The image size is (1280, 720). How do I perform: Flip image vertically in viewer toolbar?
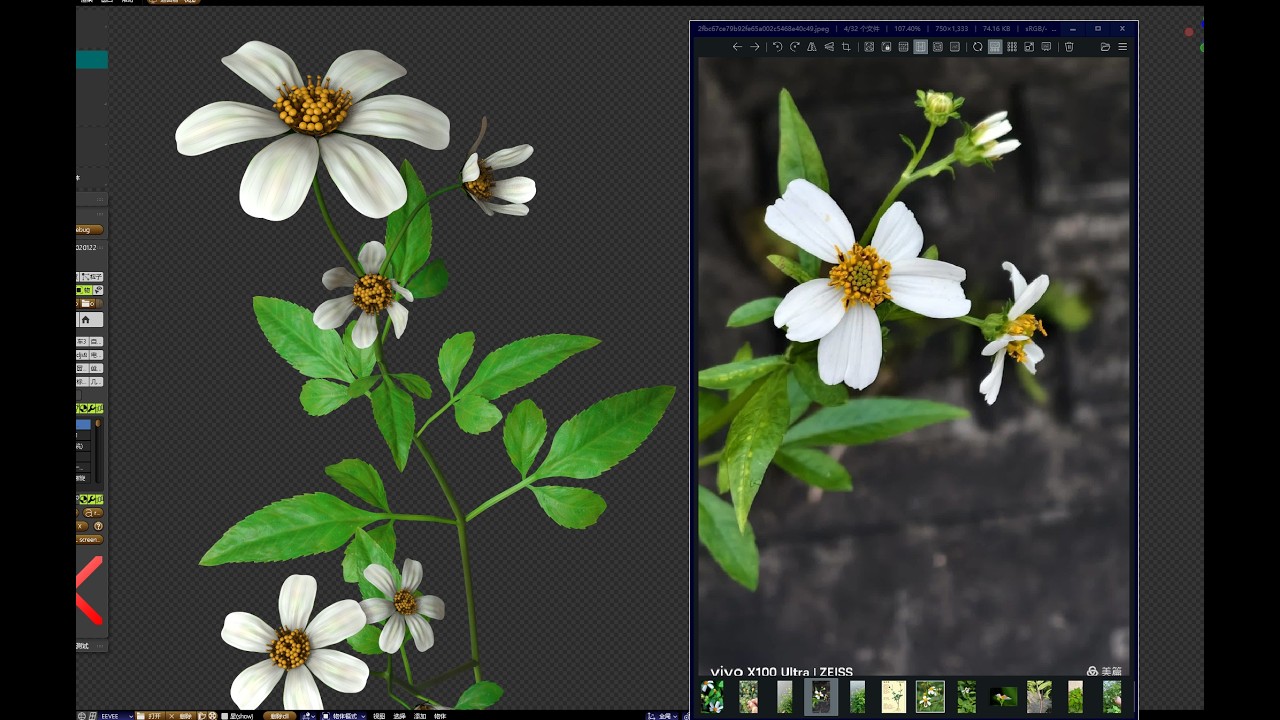pyautogui.click(x=829, y=47)
